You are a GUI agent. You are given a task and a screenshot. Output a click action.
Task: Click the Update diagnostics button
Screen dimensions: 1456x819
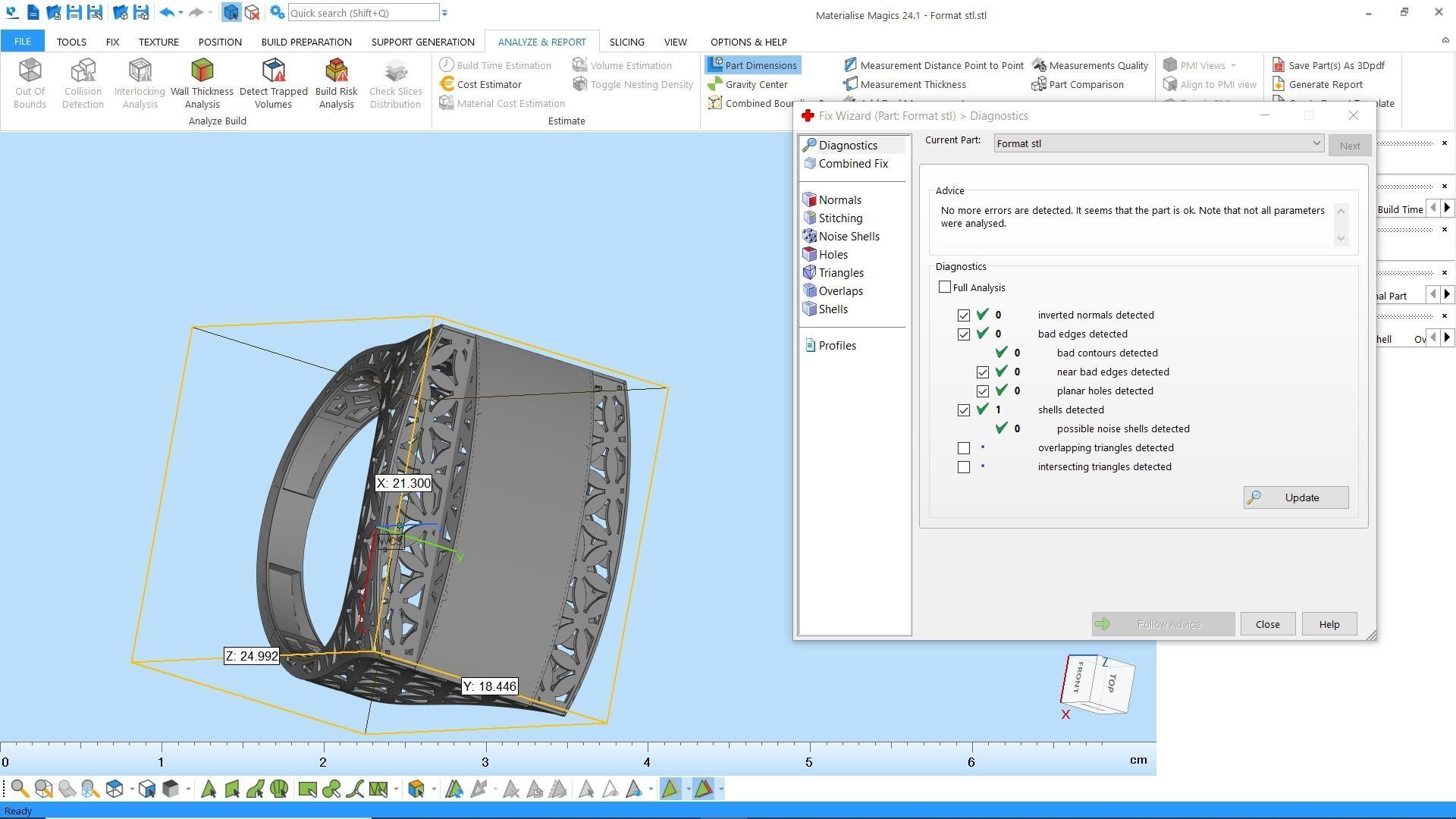pos(1295,497)
